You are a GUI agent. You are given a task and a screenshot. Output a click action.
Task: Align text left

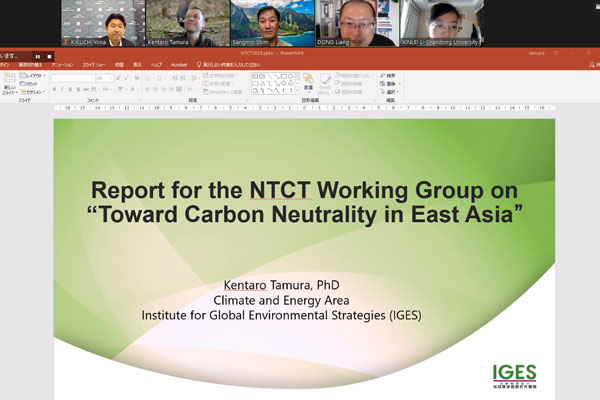tap(147, 89)
